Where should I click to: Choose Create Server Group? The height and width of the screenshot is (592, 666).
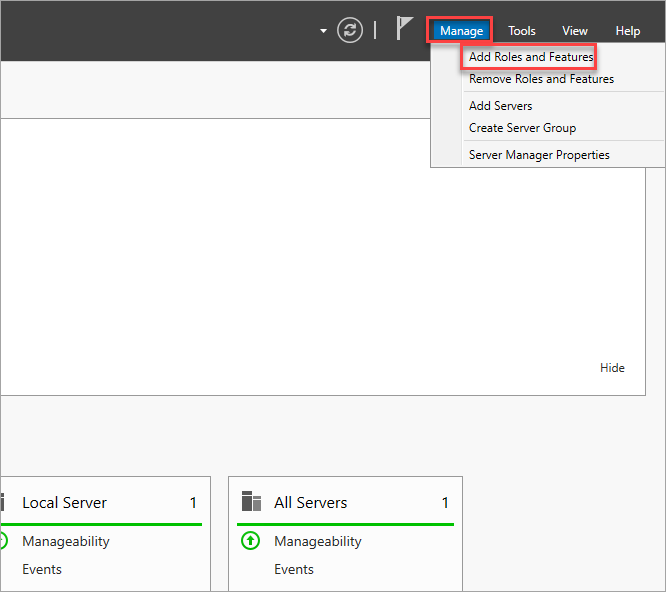522,128
